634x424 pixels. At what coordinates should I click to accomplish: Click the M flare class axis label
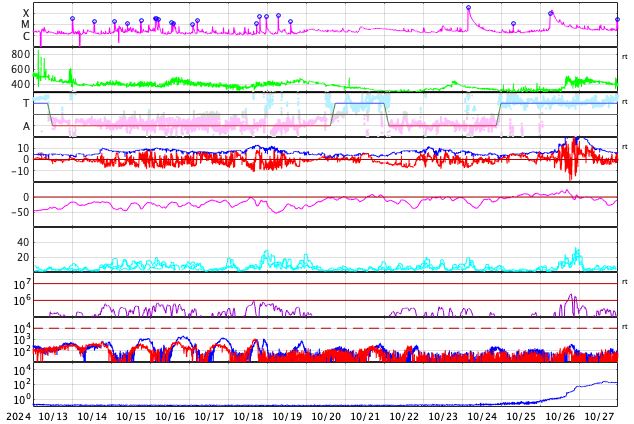tap(25, 25)
